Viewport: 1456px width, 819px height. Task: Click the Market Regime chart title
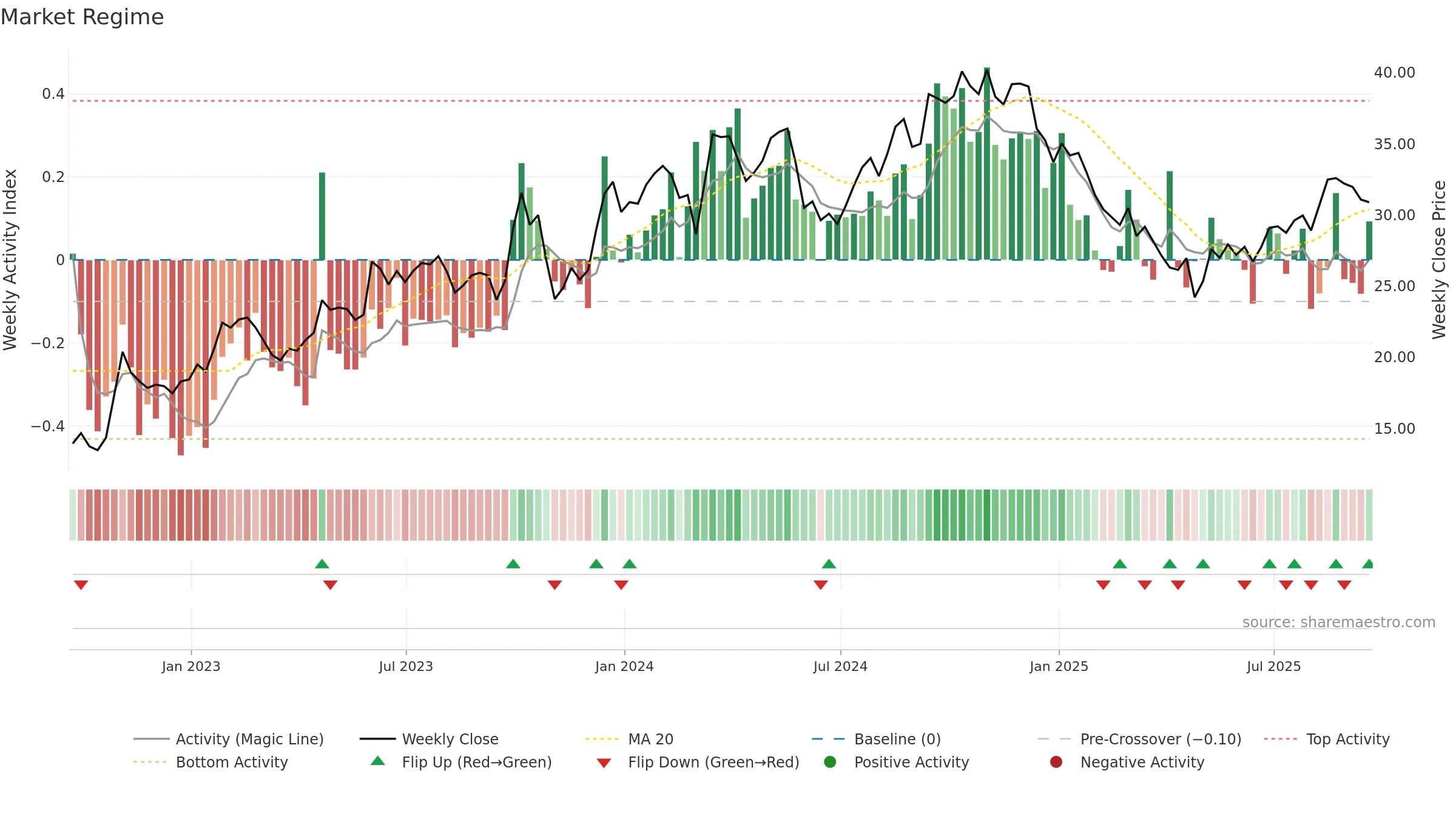pos(82,17)
